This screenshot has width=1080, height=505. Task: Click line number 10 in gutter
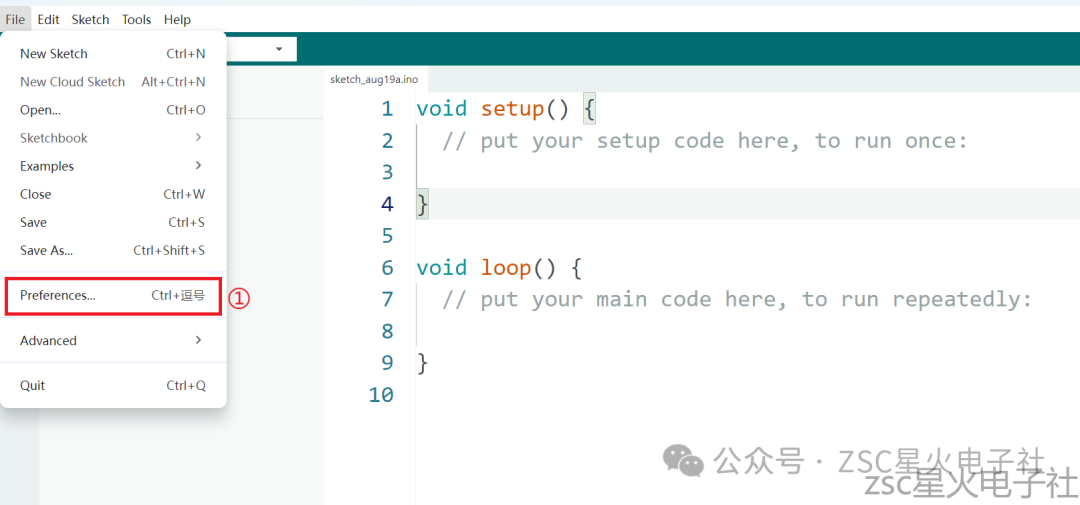381,395
